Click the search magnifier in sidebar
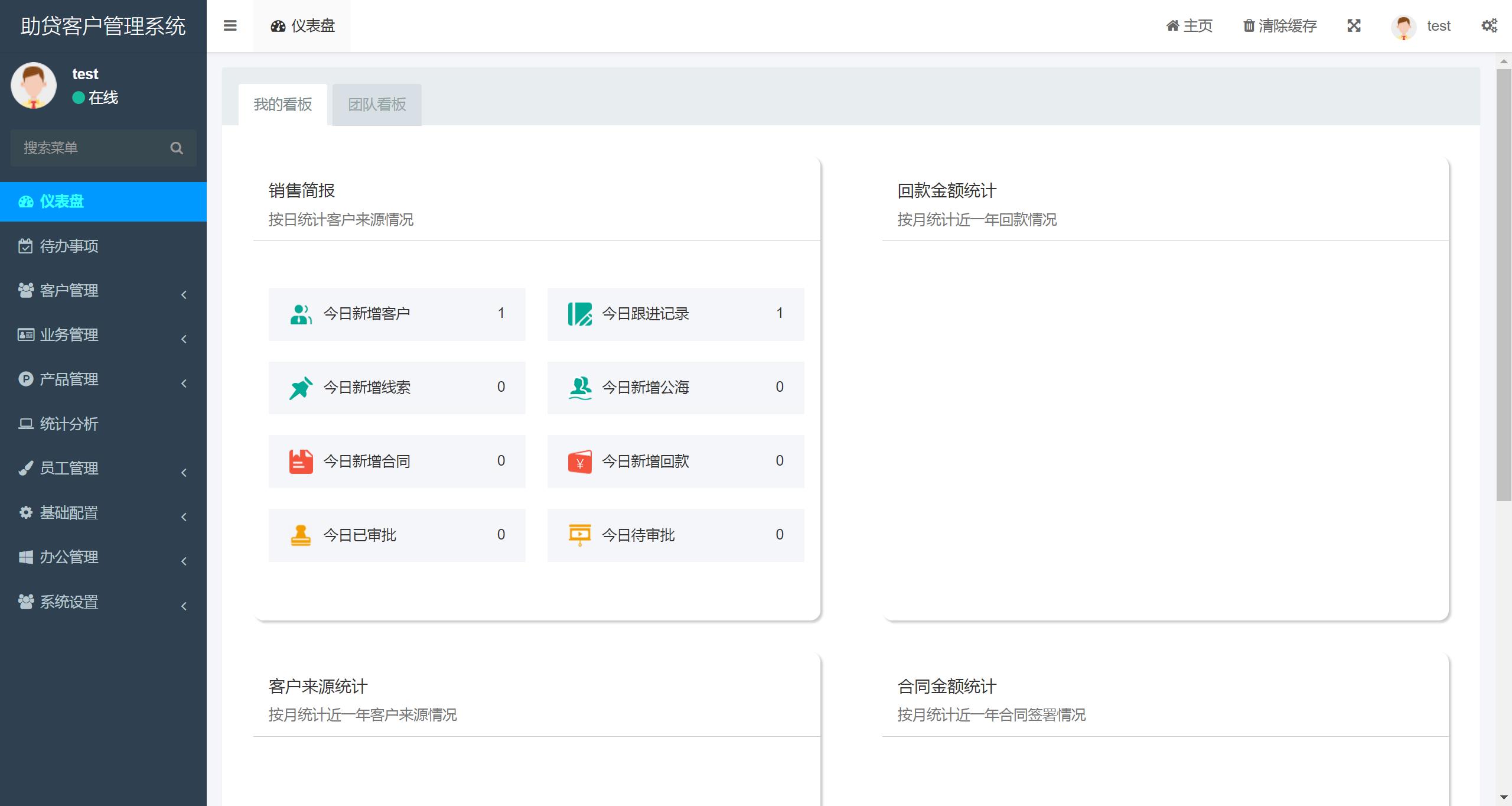The width and height of the screenshot is (1512, 806). [176, 148]
